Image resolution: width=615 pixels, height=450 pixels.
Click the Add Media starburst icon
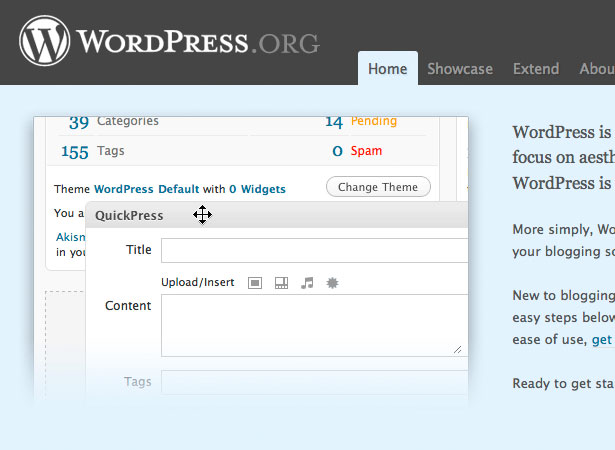click(x=332, y=283)
